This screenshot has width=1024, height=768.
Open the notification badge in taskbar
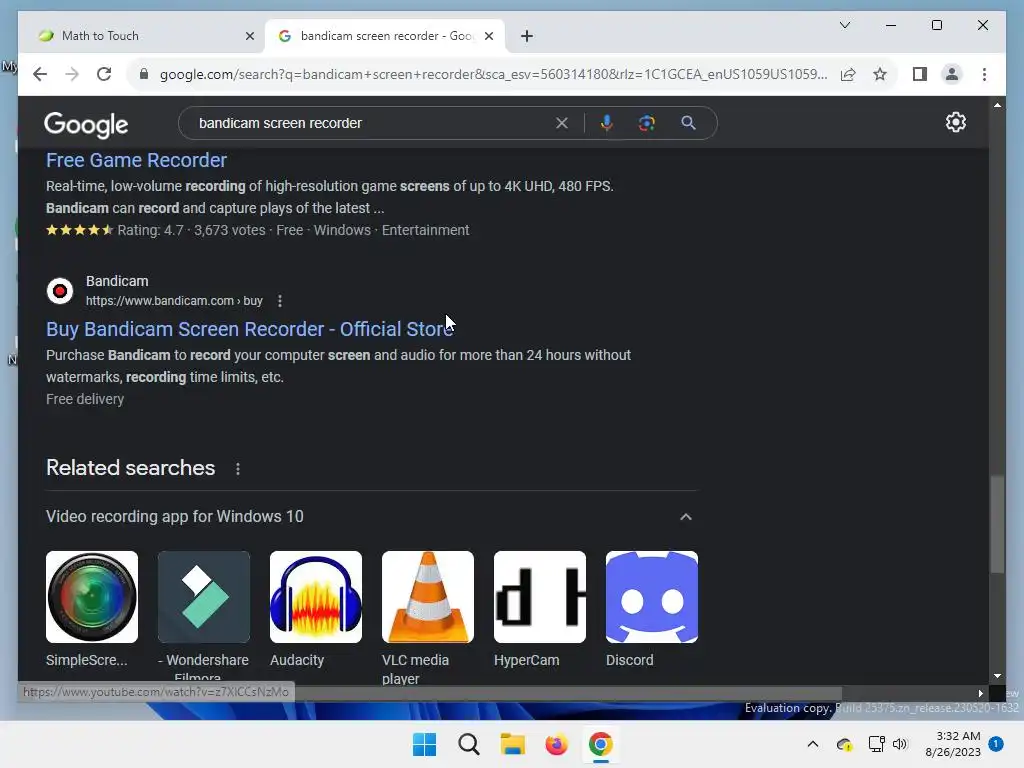point(996,744)
